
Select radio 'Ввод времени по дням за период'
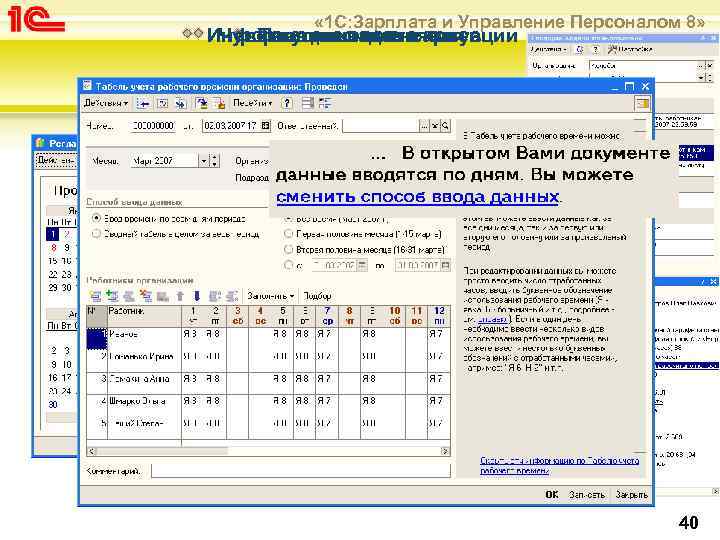[x=96, y=219]
